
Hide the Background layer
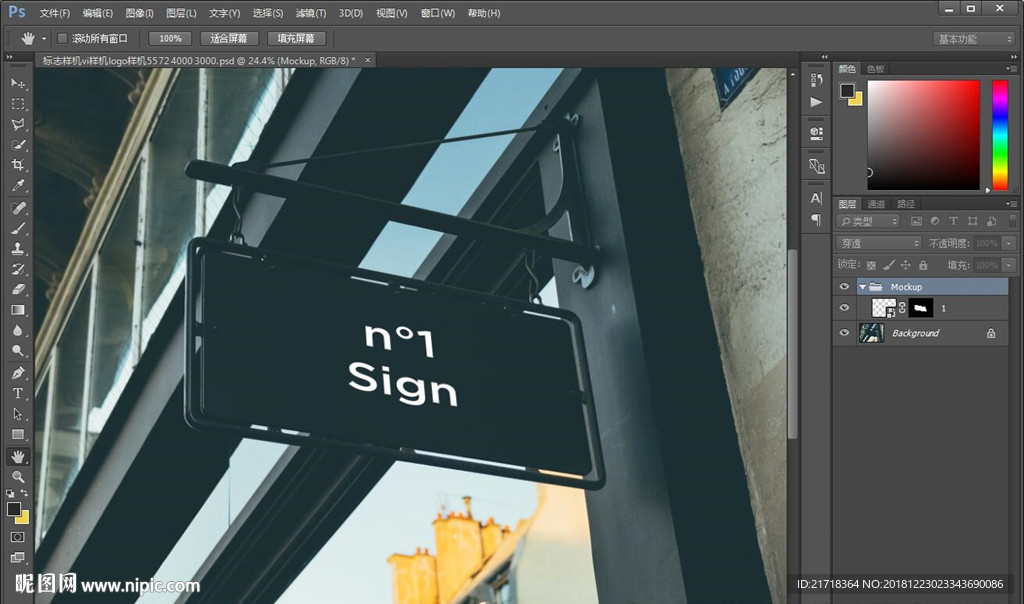click(x=844, y=332)
